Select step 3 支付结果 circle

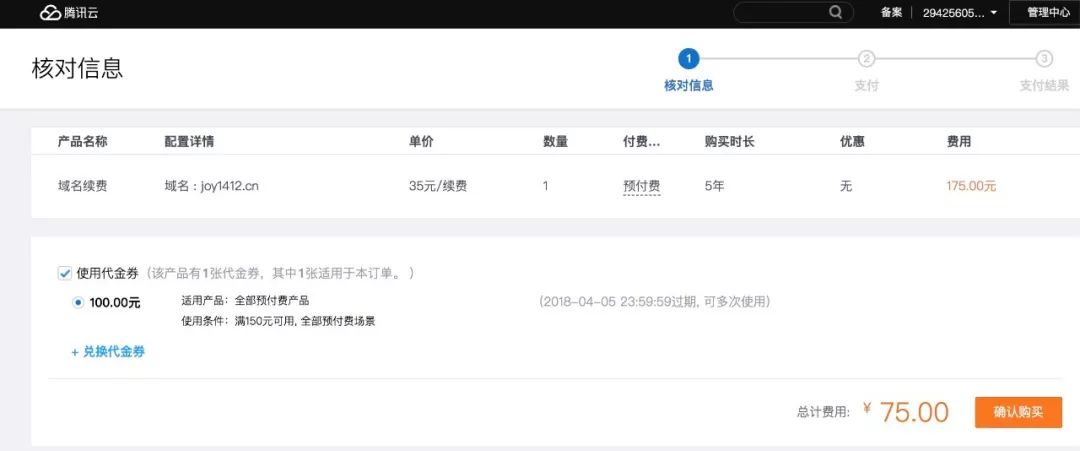coord(1044,59)
